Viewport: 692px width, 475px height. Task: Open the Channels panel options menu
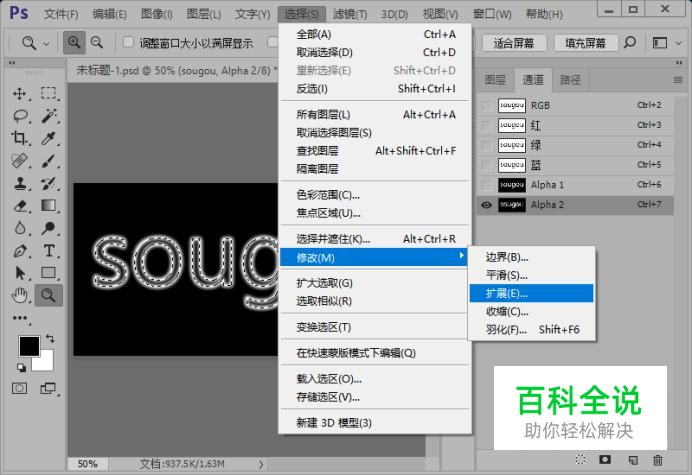pyautogui.click(x=678, y=80)
